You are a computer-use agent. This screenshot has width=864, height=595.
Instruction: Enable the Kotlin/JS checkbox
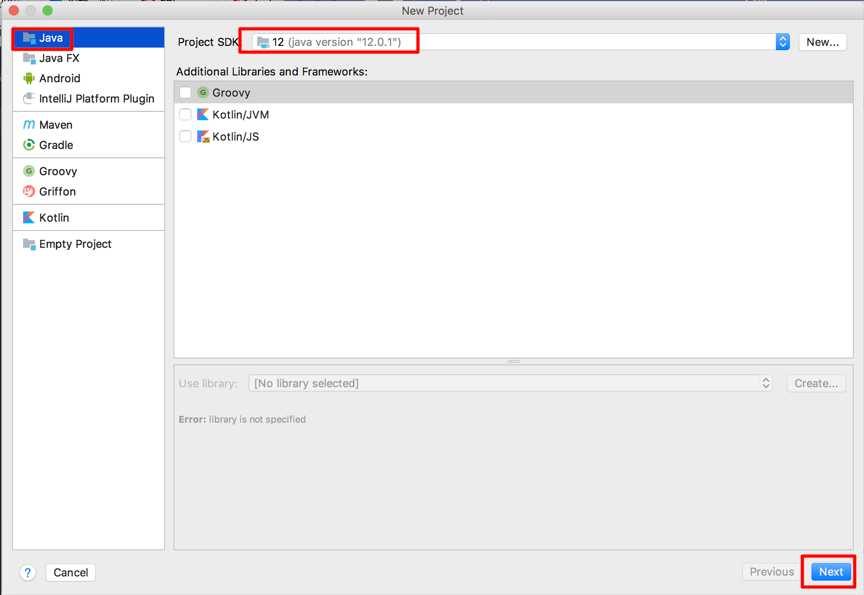[x=186, y=137]
